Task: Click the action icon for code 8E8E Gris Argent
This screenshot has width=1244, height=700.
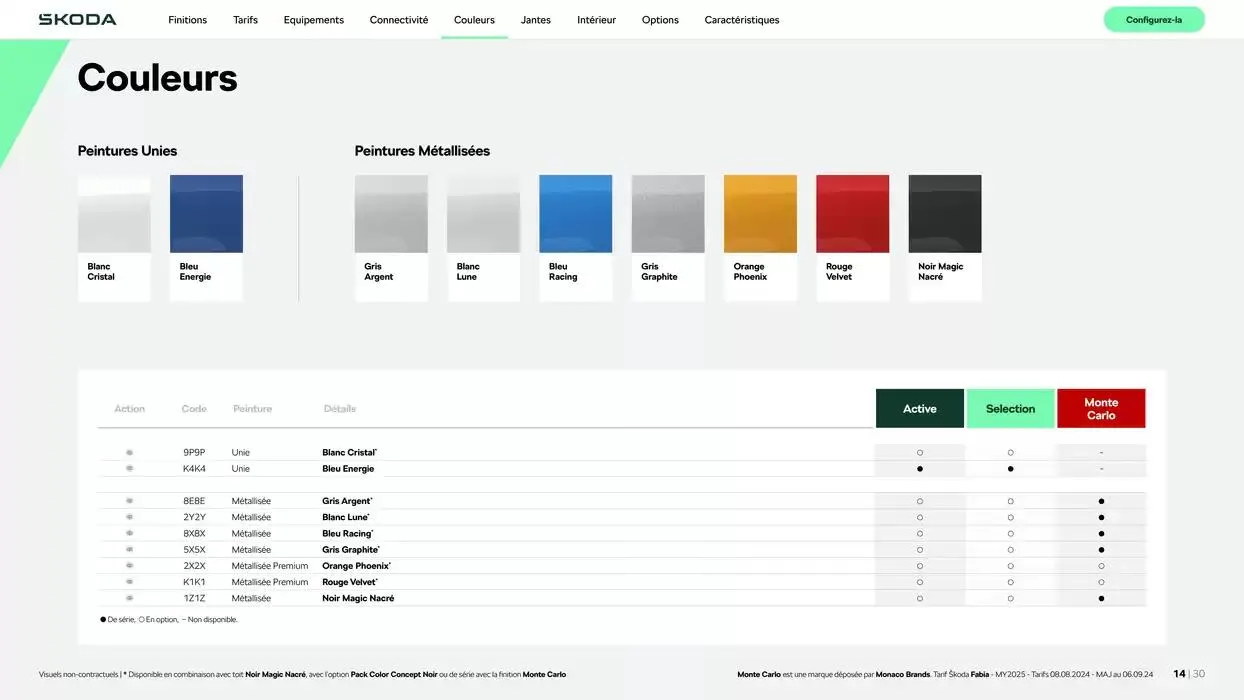Action: (x=129, y=501)
